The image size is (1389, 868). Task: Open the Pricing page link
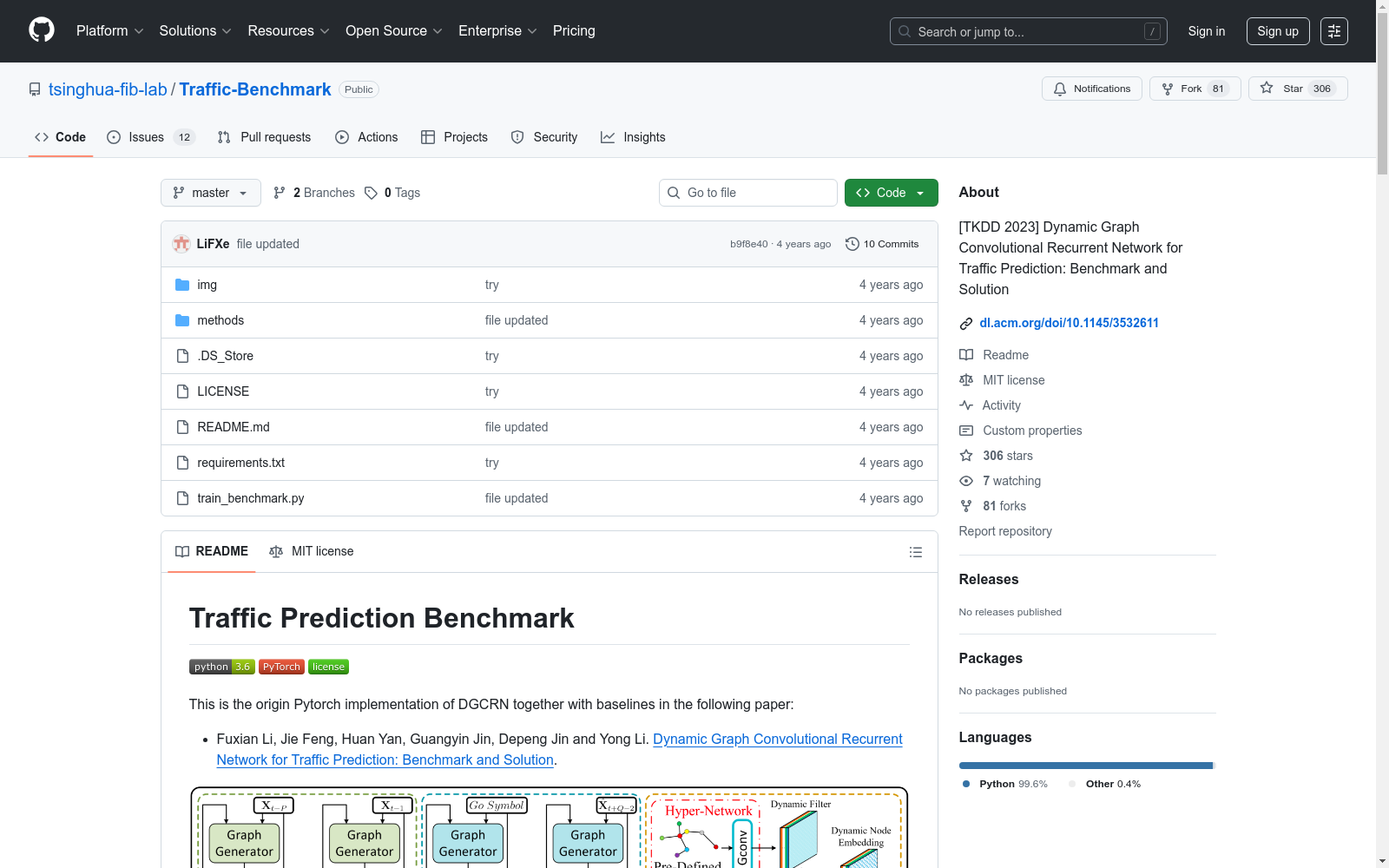(x=574, y=31)
